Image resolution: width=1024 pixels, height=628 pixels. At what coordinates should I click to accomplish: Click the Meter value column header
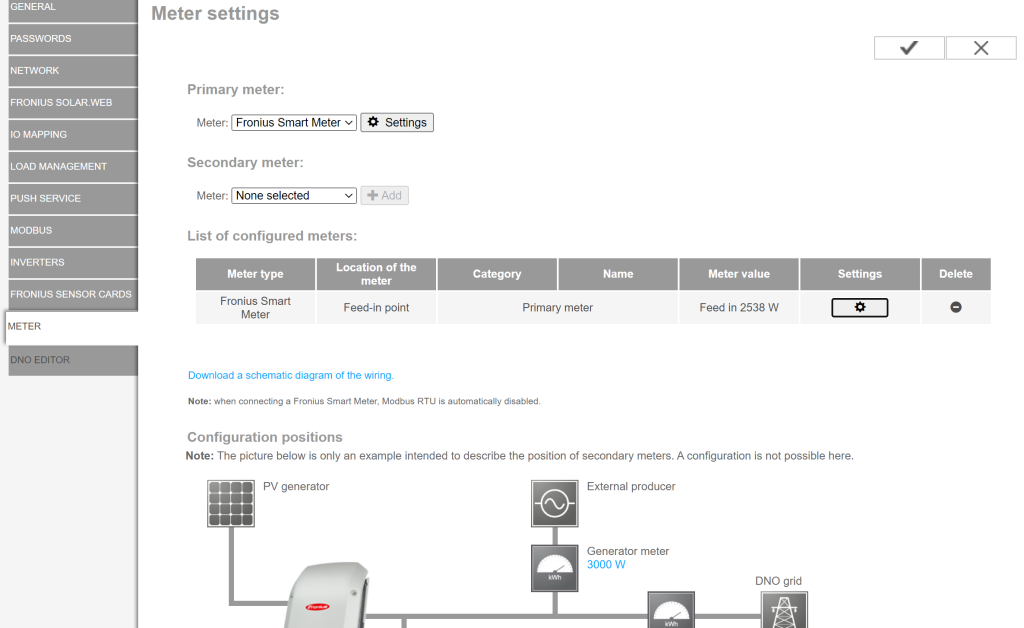[739, 274]
